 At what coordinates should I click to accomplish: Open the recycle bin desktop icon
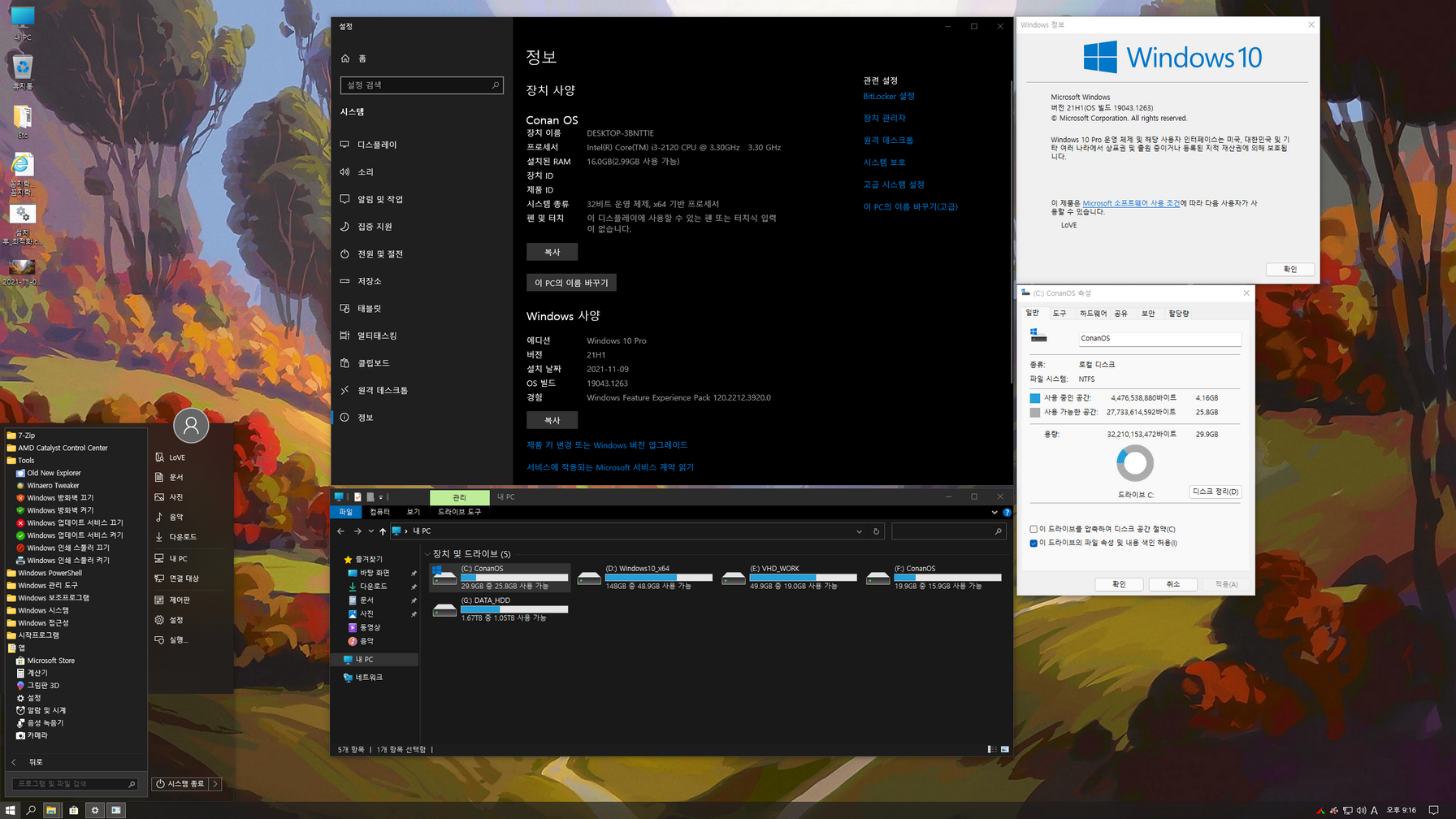(x=22, y=71)
